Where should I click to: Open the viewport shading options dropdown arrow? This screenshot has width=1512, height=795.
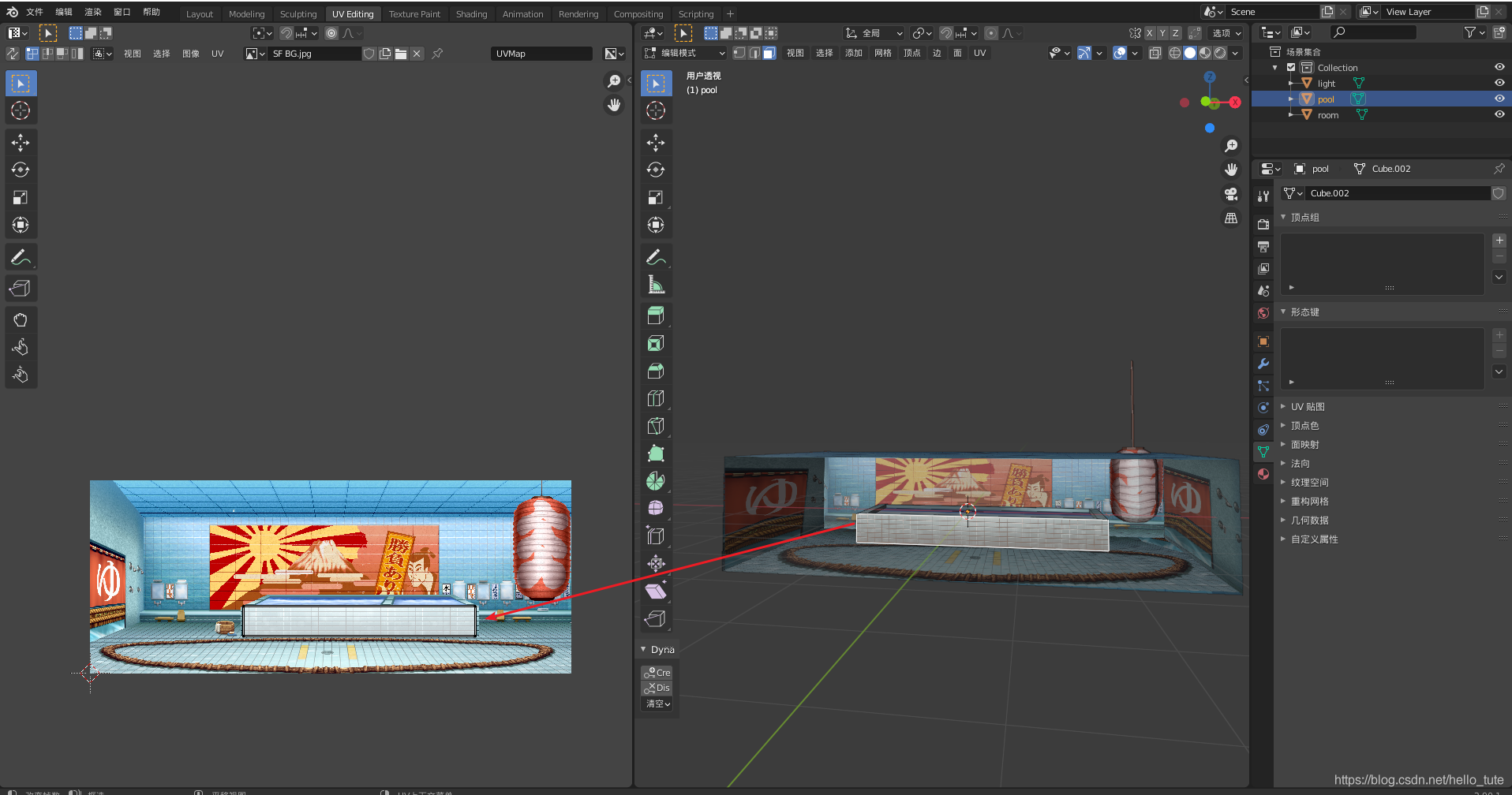(x=1235, y=53)
